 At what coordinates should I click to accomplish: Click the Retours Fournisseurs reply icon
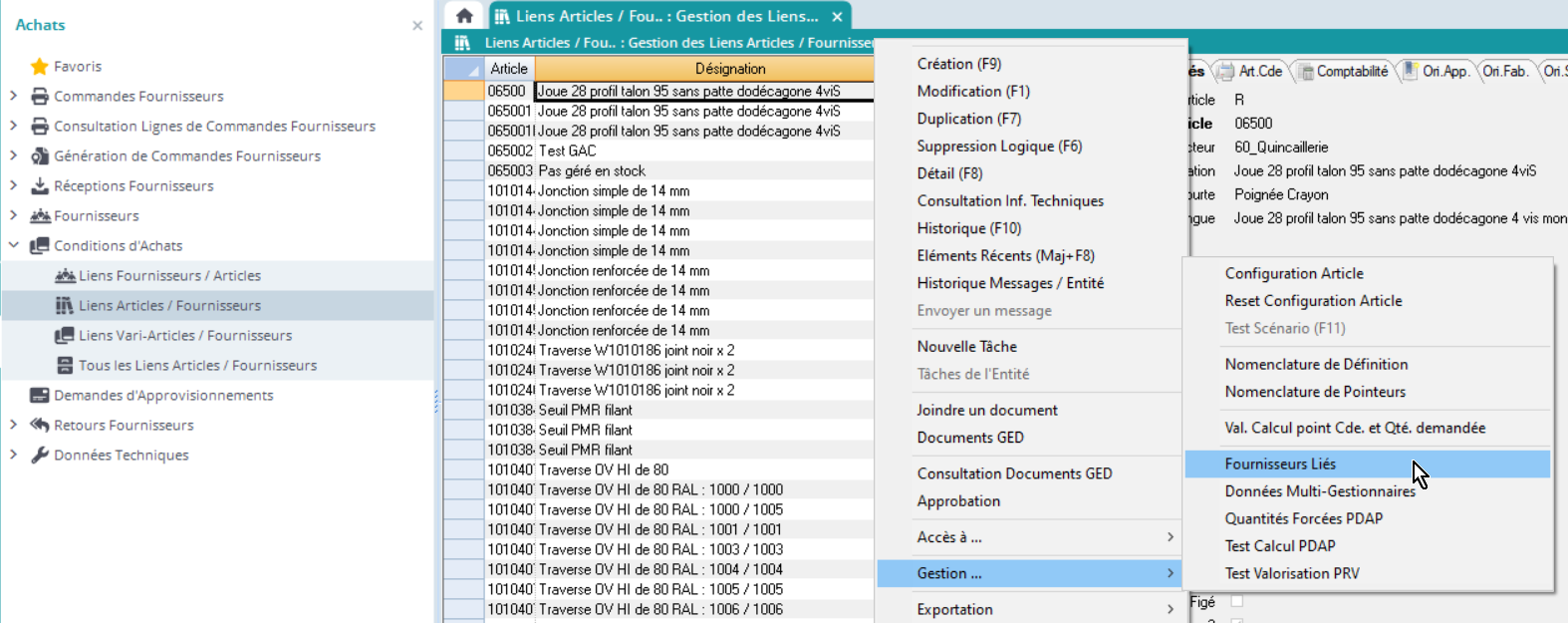tap(40, 426)
